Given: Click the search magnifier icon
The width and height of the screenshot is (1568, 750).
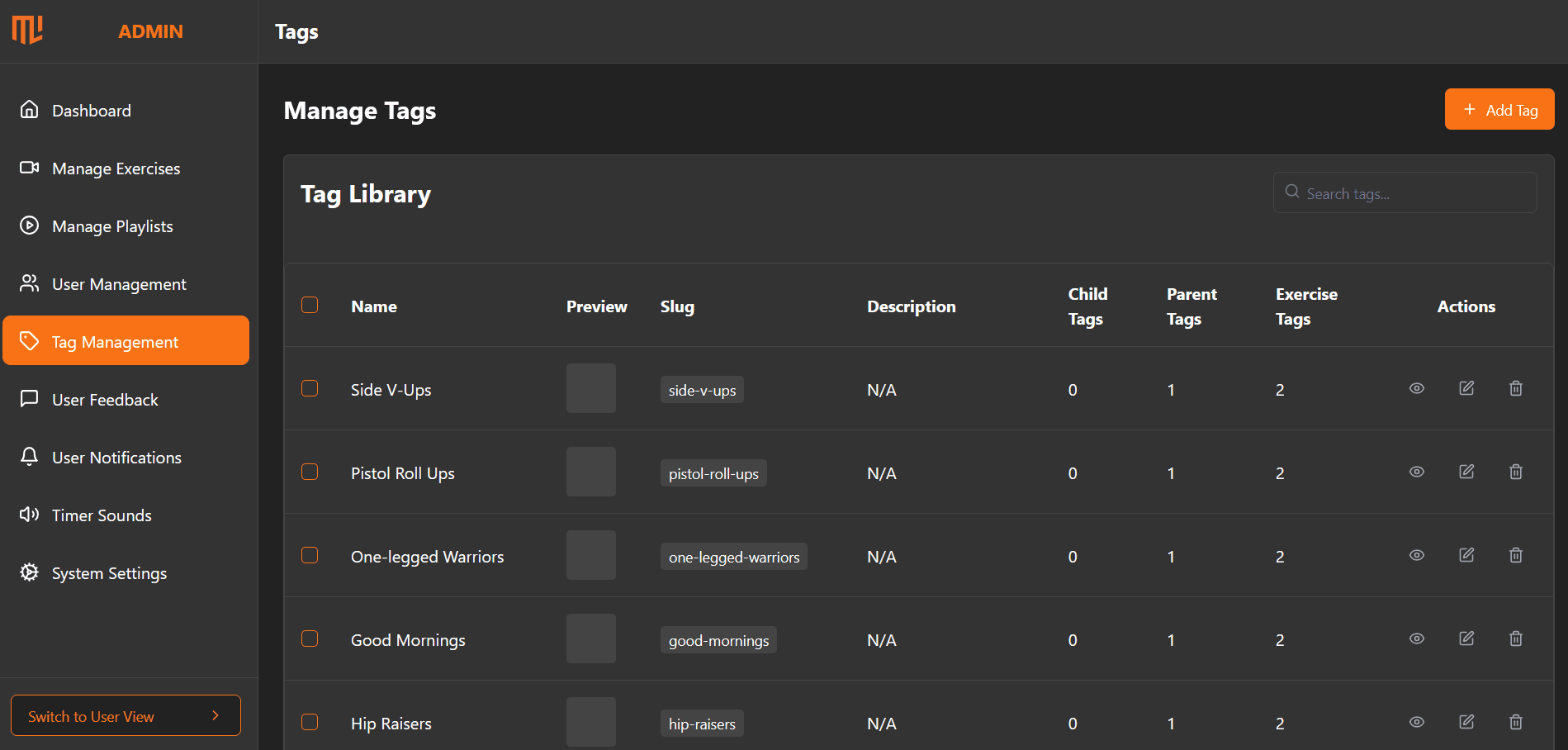Looking at the screenshot, I should (x=1292, y=192).
